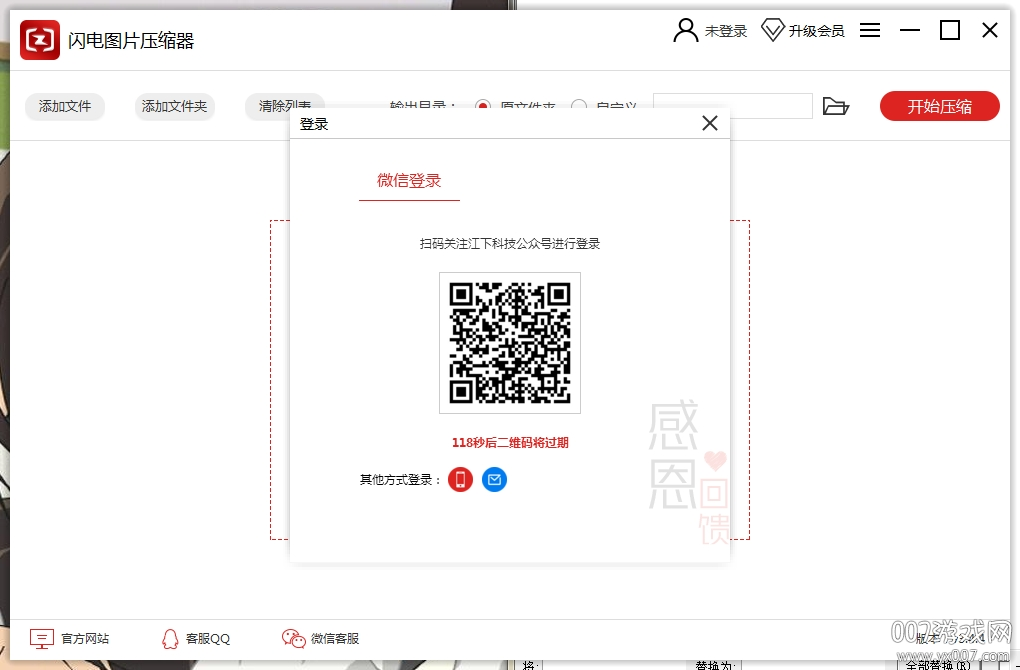
Task: Click the 扫码关注江下科技公众号进行登录 instruction text
Action: coord(510,244)
